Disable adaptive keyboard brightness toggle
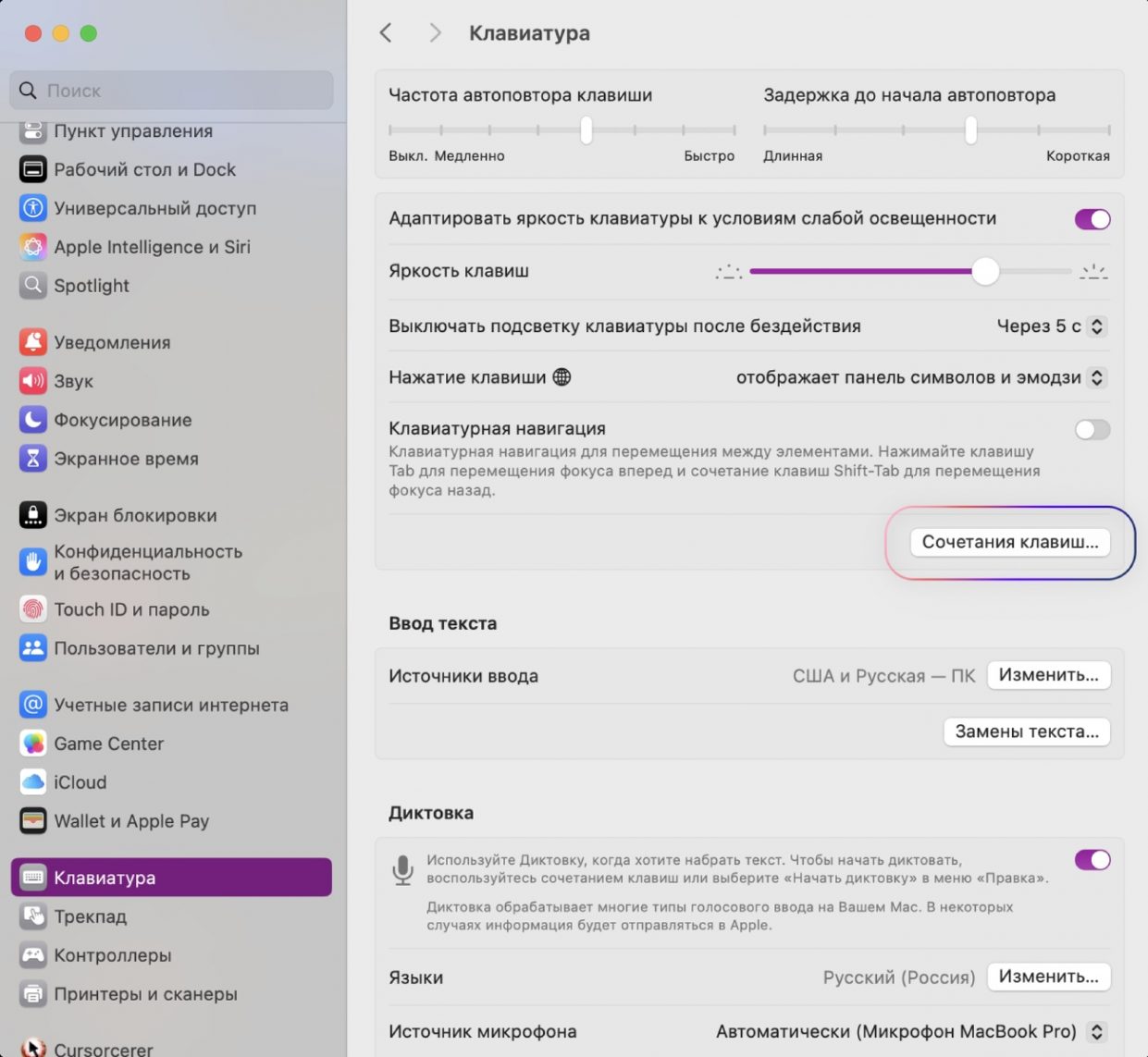This screenshot has height=1057, width=1148. pos(1092,219)
